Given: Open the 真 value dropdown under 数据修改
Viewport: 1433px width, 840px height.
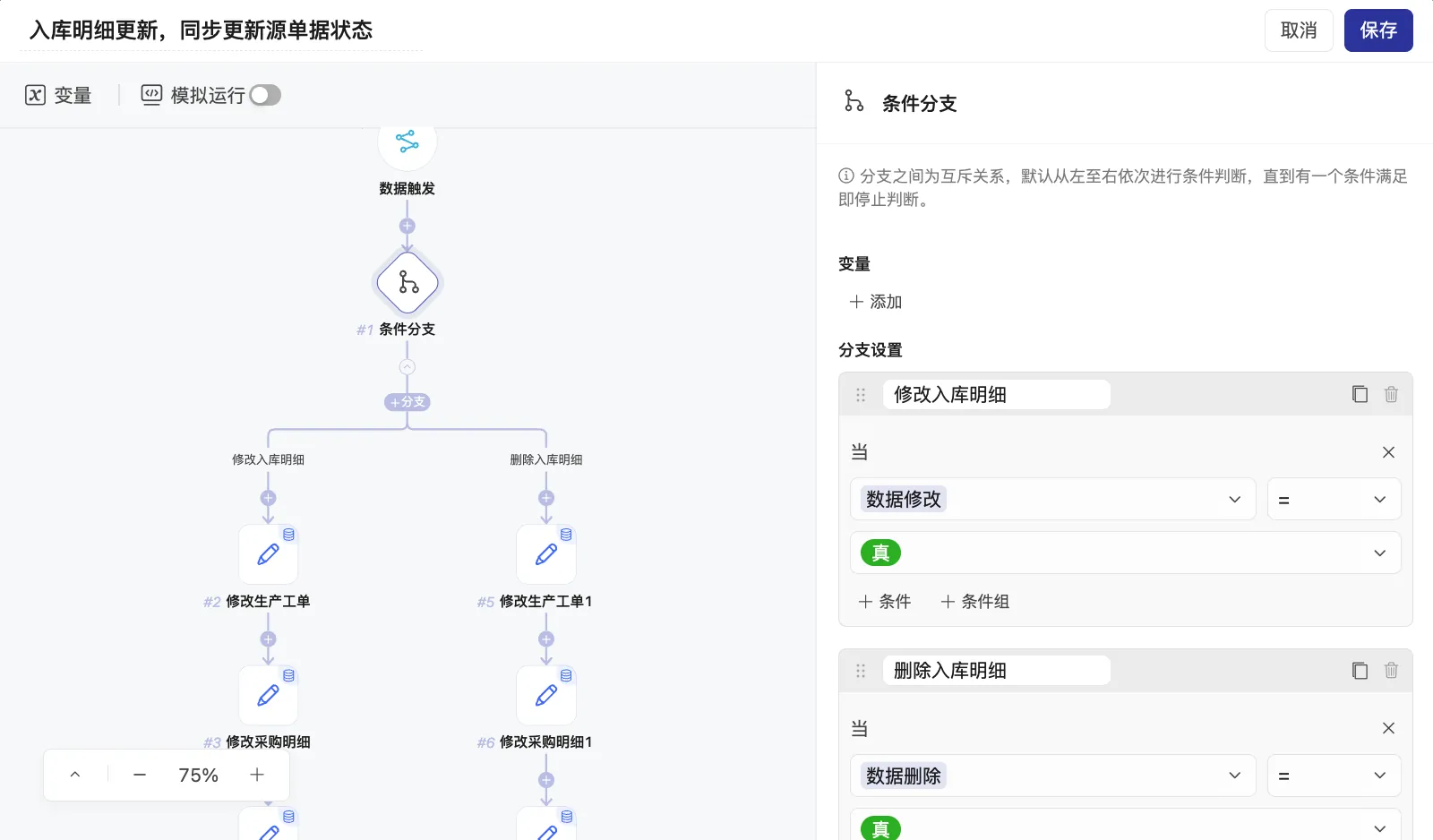Looking at the screenshot, I should click(1126, 553).
